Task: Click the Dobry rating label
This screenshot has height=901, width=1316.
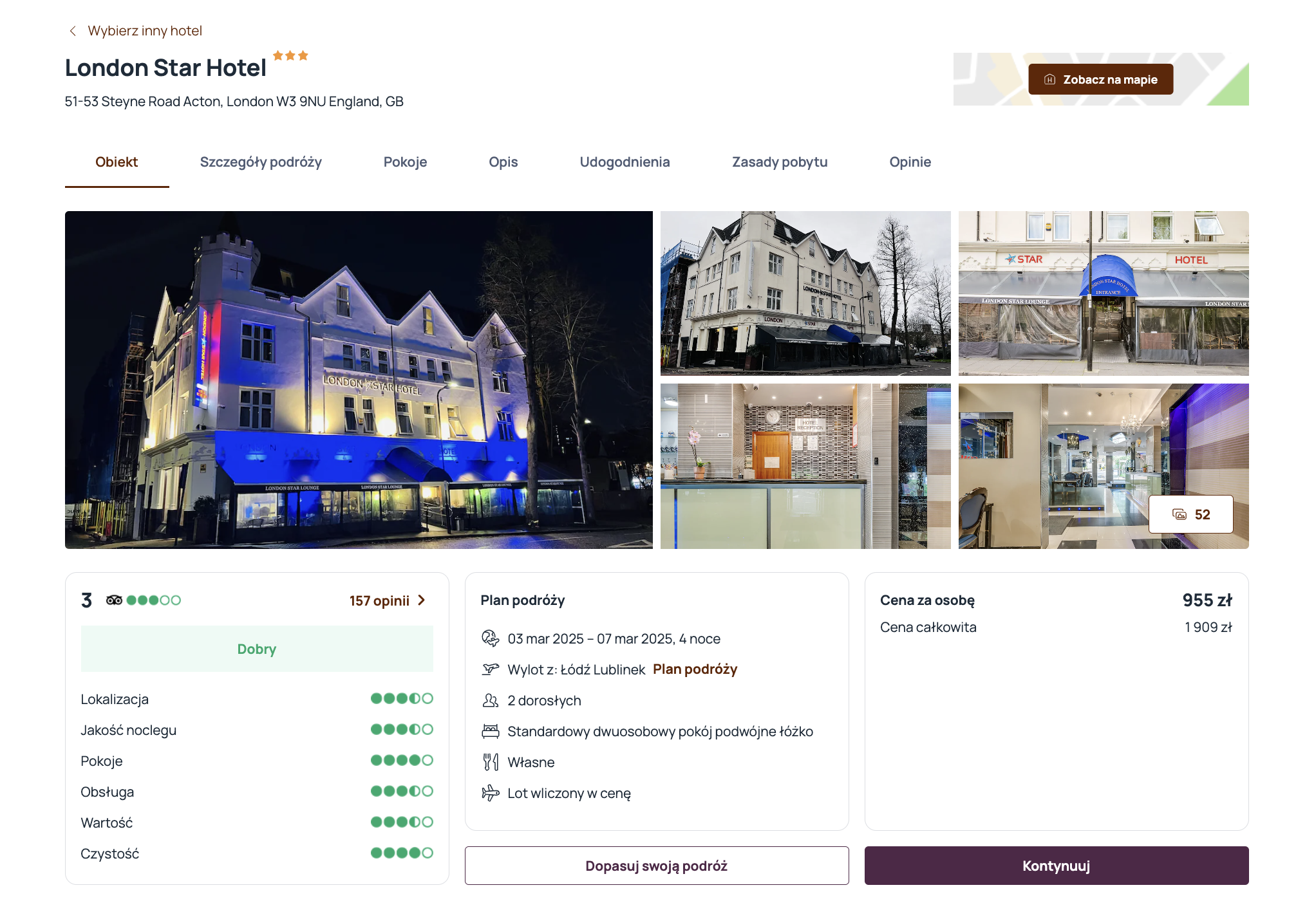Action: (257, 649)
